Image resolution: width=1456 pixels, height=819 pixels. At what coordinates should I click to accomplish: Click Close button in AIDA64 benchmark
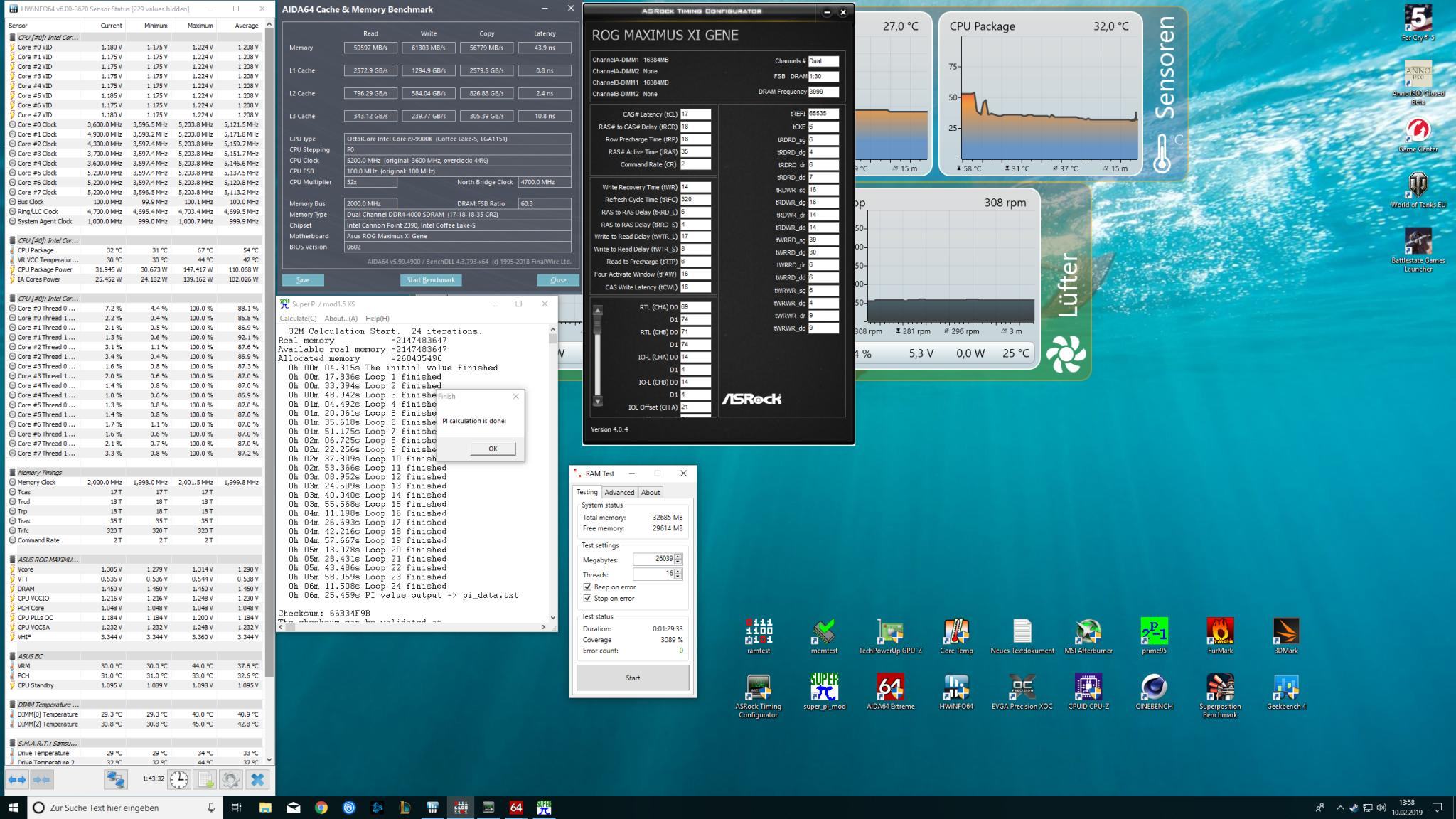(558, 279)
